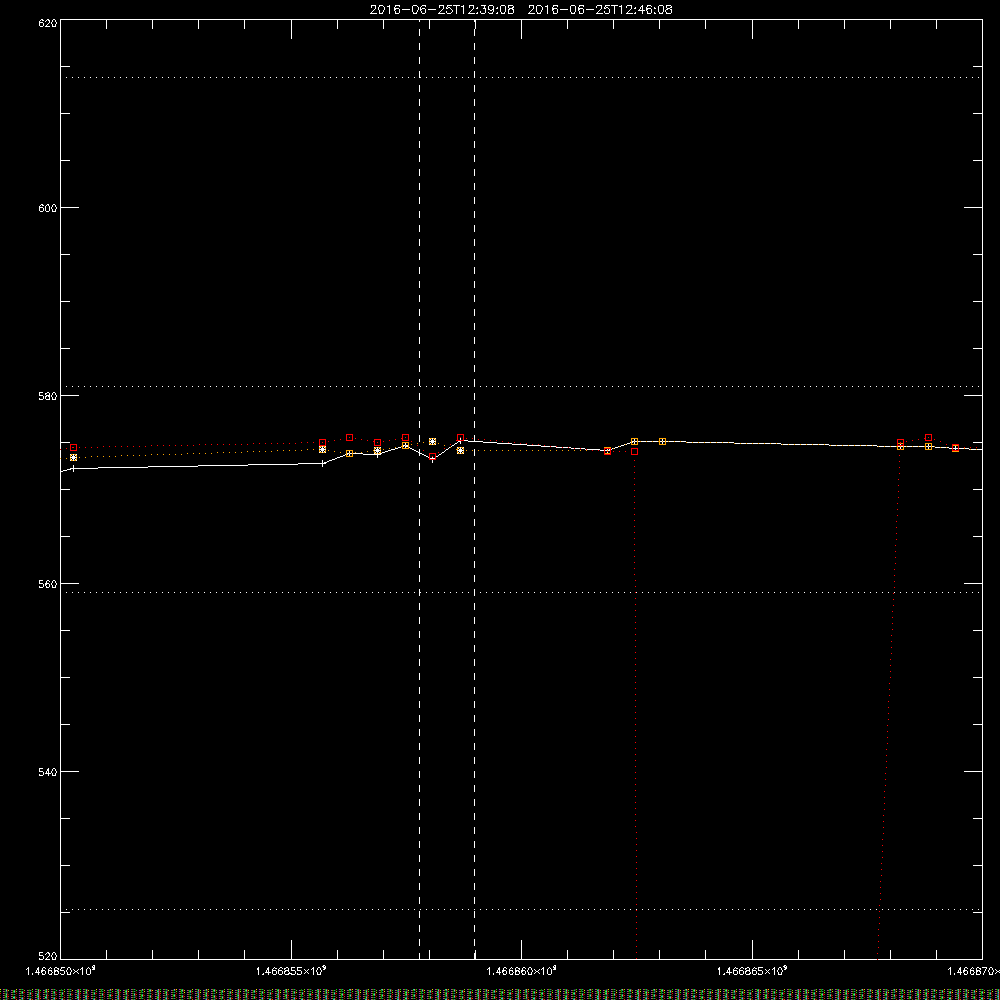Click the 1.466855×10⁹ x-axis label

pyautogui.click(x=291, y=971)
